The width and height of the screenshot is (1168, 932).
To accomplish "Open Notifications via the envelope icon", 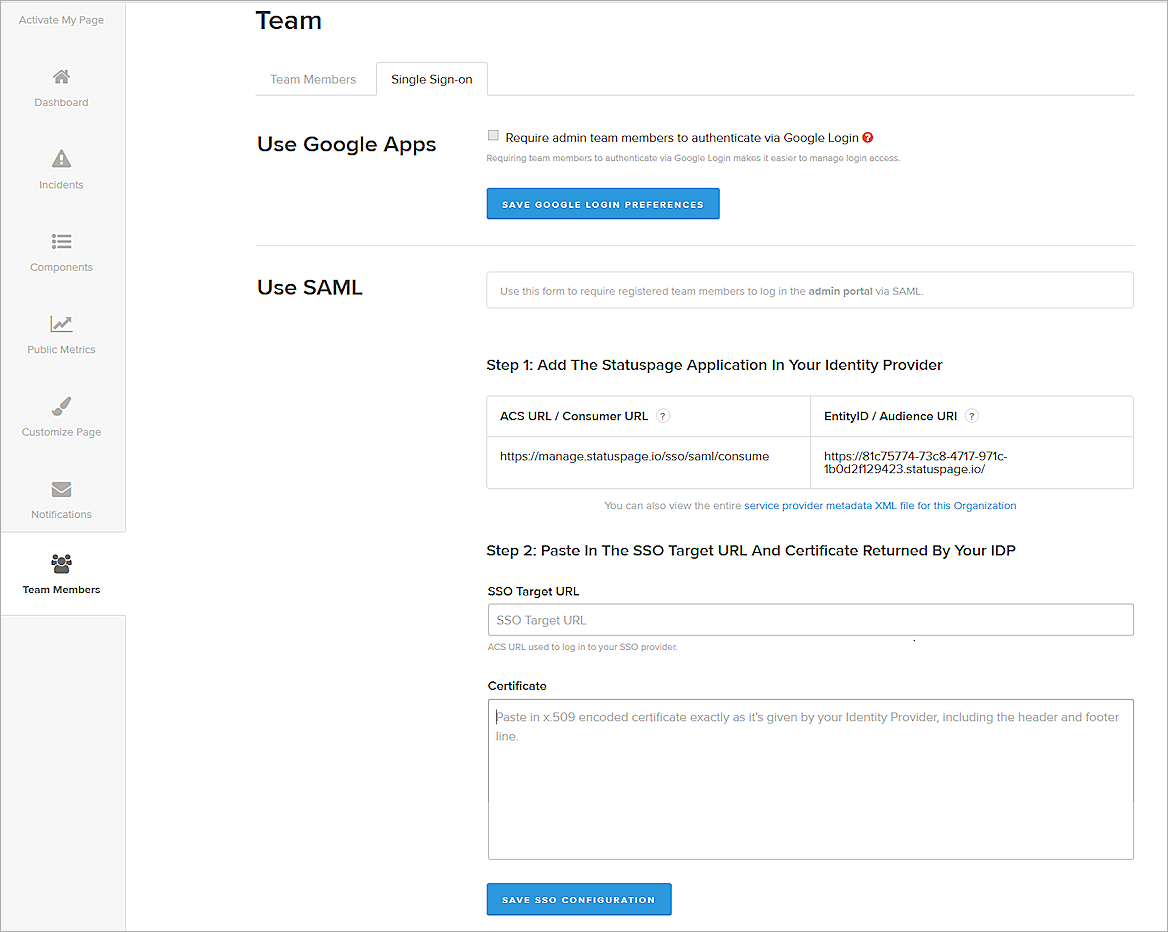I will click(61, 489).
